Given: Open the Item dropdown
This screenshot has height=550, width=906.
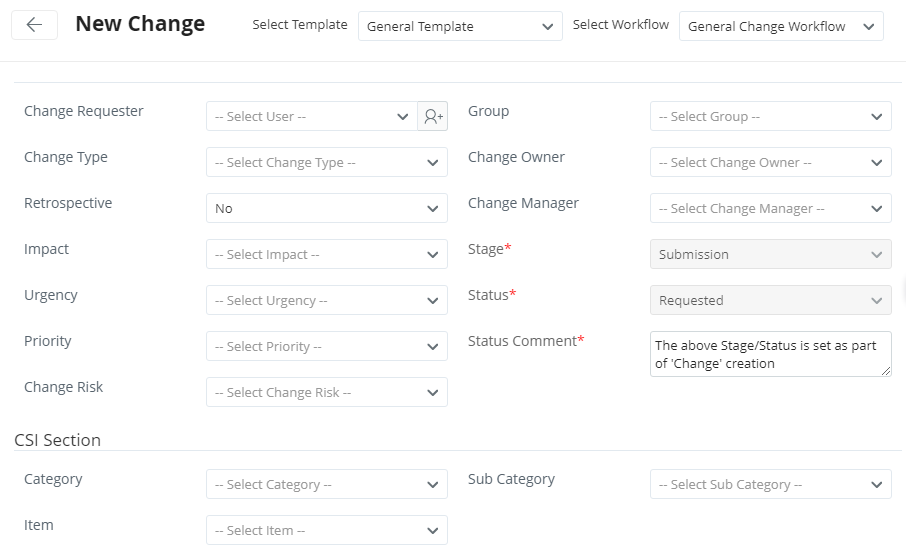Looking at the screenshot, I should click(326, 531).
